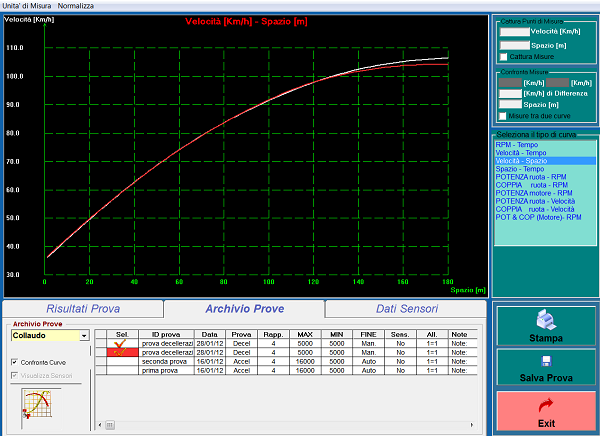The height and width of the screenshot is (436, 600).
Task: Click the red arrow Exit icon
Action: (x=546, y=405)
